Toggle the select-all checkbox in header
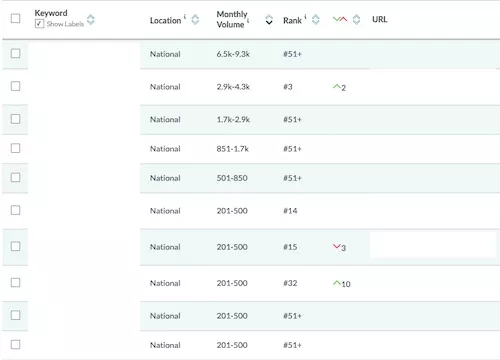Screen dimensions: 500x360 point(15,18)
